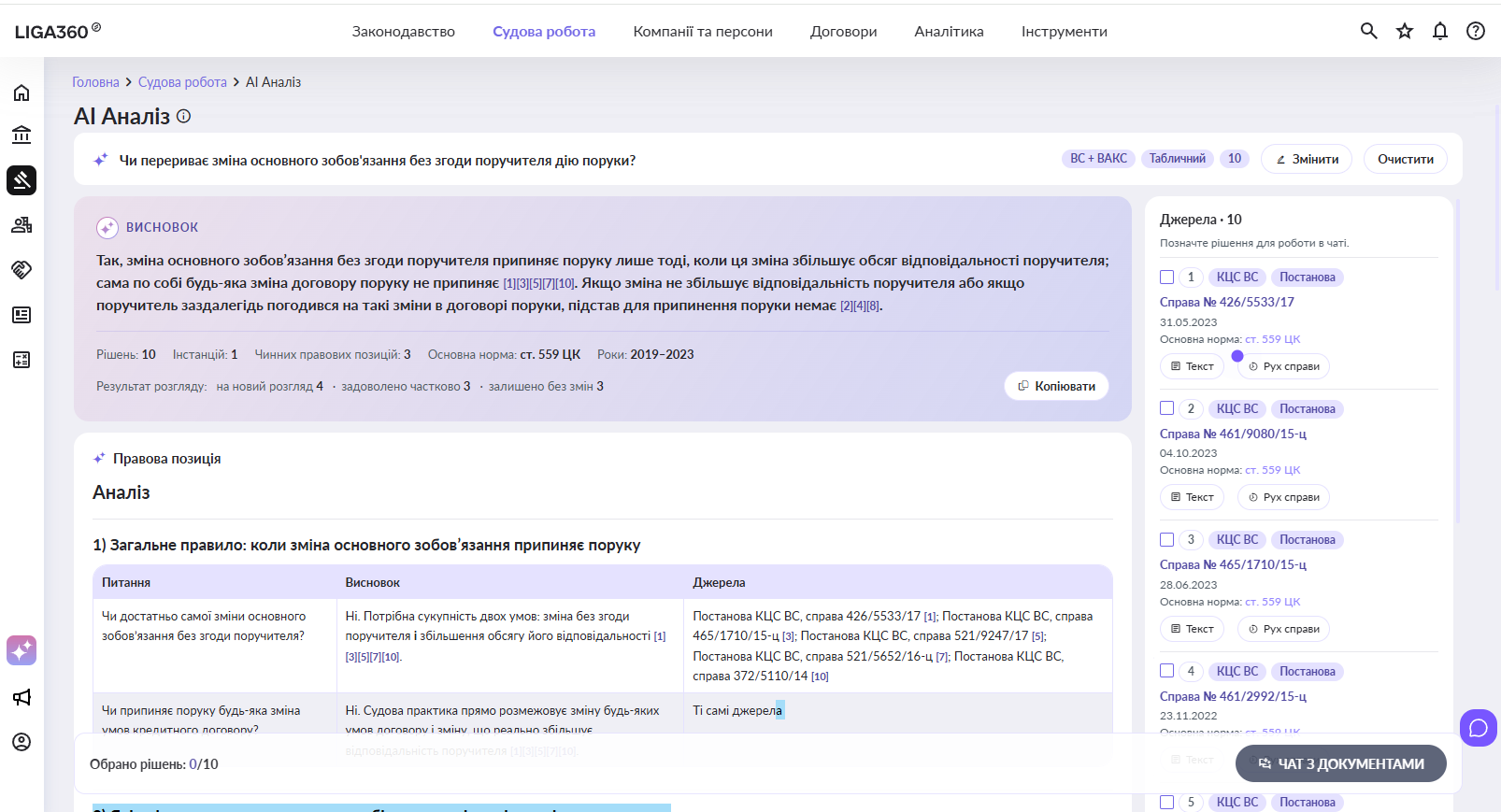Open the Інструменти menu
This screenshot has width=1501, height=812.
(x=1064, y=32)
